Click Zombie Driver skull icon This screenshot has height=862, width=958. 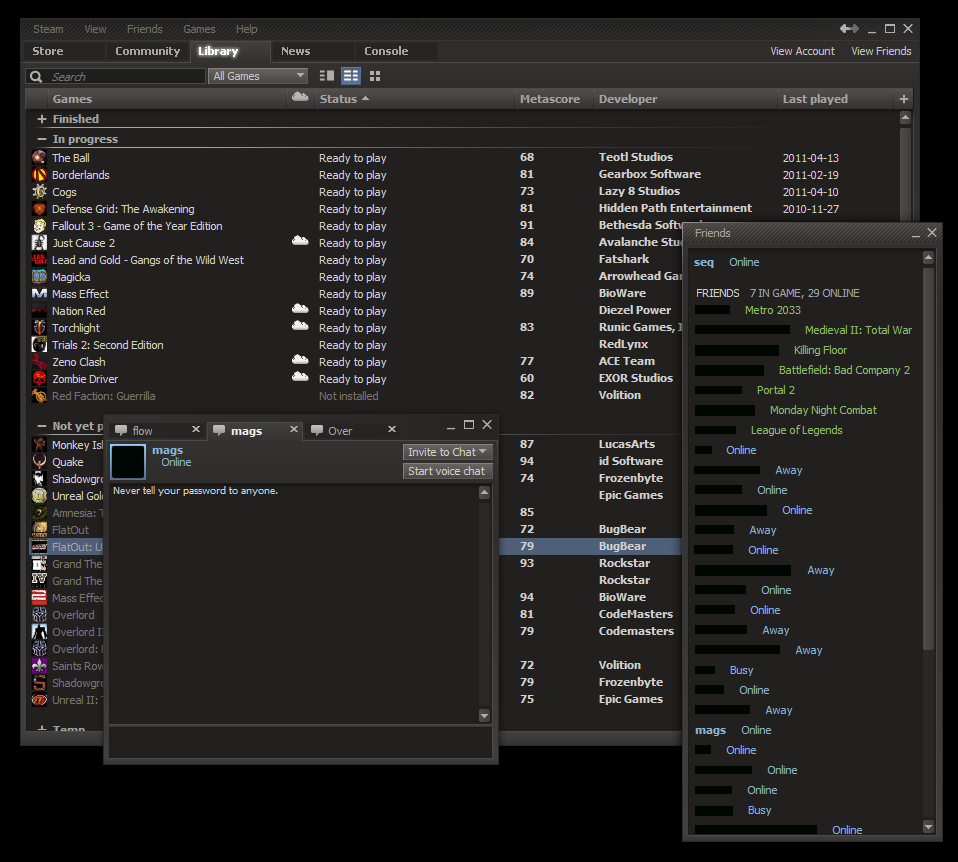coord(39,379)
